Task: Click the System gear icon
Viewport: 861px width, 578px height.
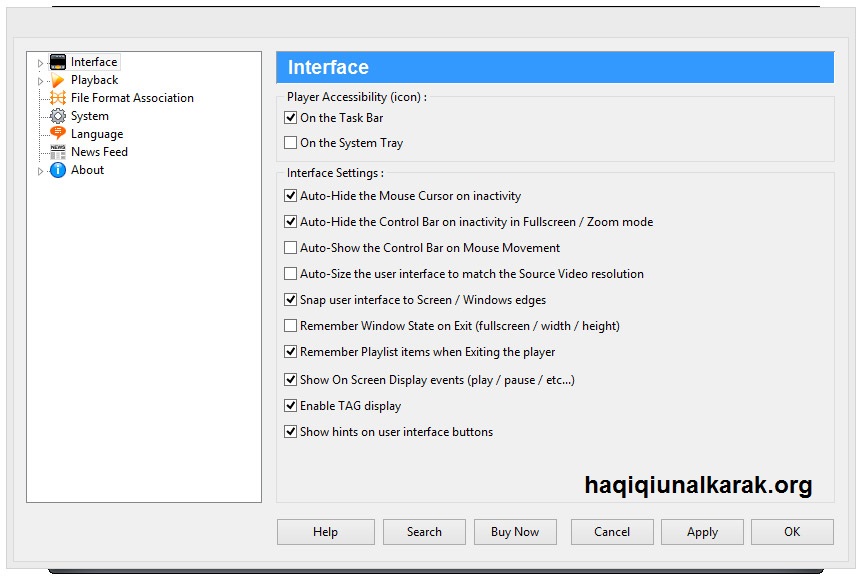Action: tap(58, 116)
